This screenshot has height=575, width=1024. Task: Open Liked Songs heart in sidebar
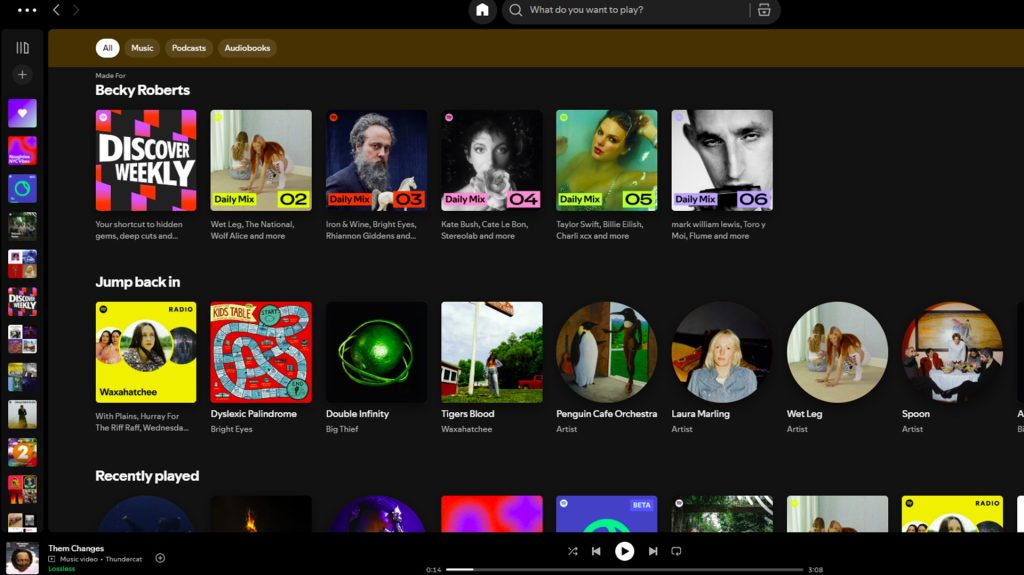tap(22, 113)
